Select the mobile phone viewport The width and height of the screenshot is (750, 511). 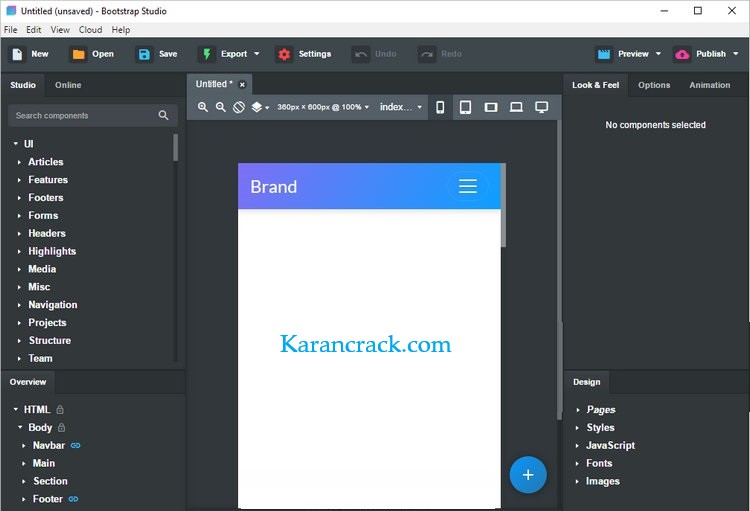tap(440, 107)
